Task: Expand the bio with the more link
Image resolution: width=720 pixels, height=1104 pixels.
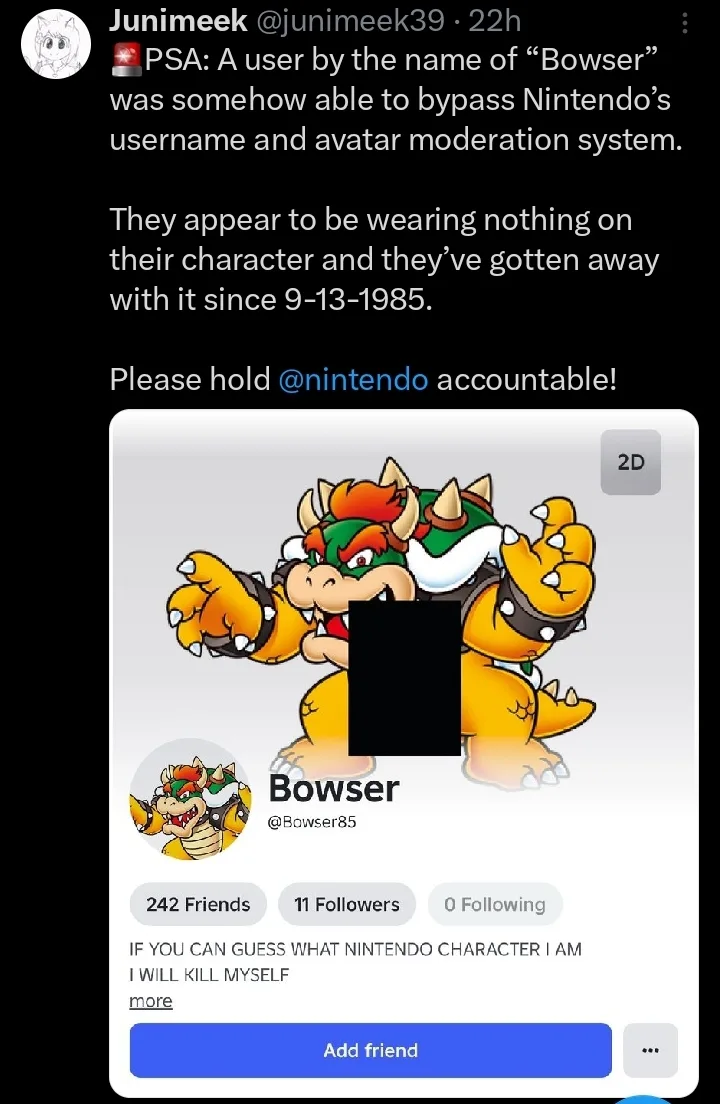Action: coord(151,1000)
